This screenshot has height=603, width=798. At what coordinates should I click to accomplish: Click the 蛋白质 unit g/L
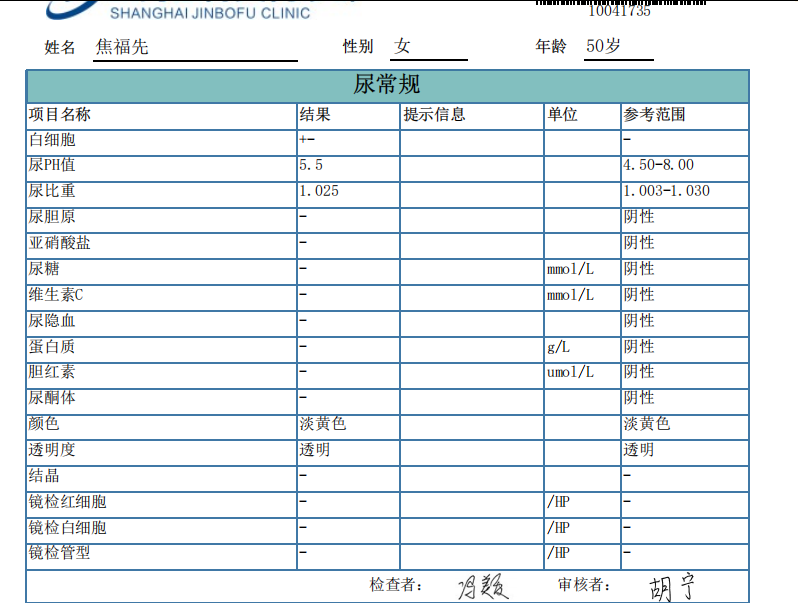[558, 347]
